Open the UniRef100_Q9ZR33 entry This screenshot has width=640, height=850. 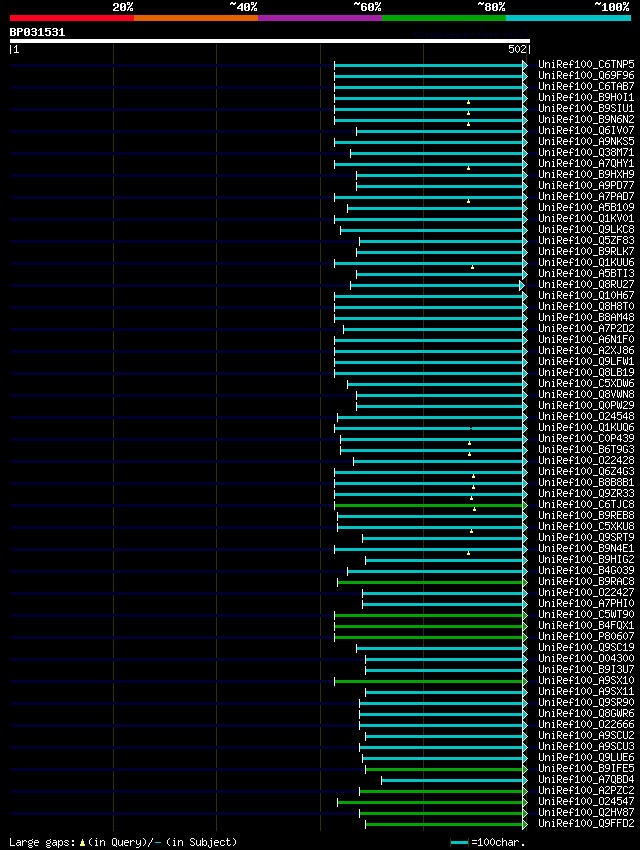[586, 493]
